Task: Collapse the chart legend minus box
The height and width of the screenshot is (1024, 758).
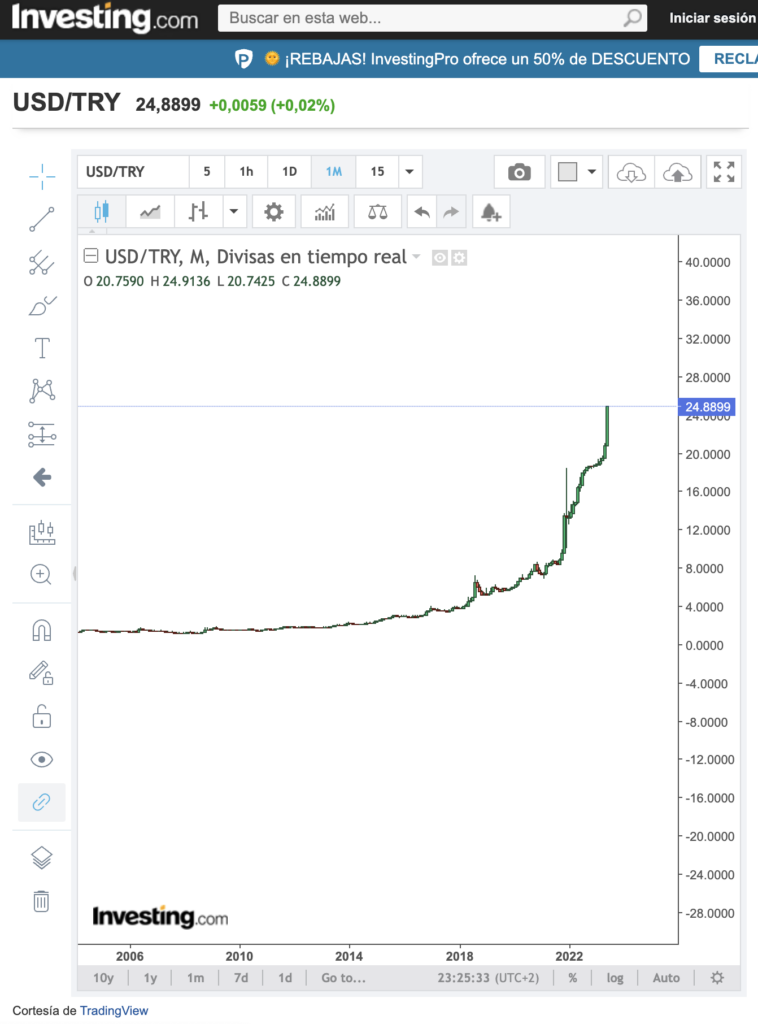Action: pos(91,255)
